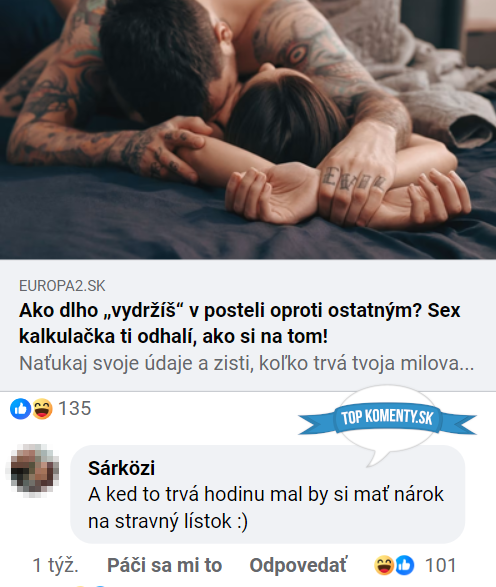This screenshot has height=587, width=496.
Task: Reply to comment with 'Odpovedať'
Action: [298, 565]
